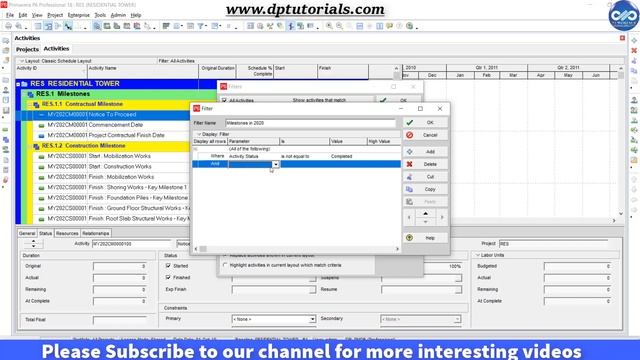Collapse the Display: Filter expander
The width and height of the screenshot is (640, 360).
click(x=199, y=134)
